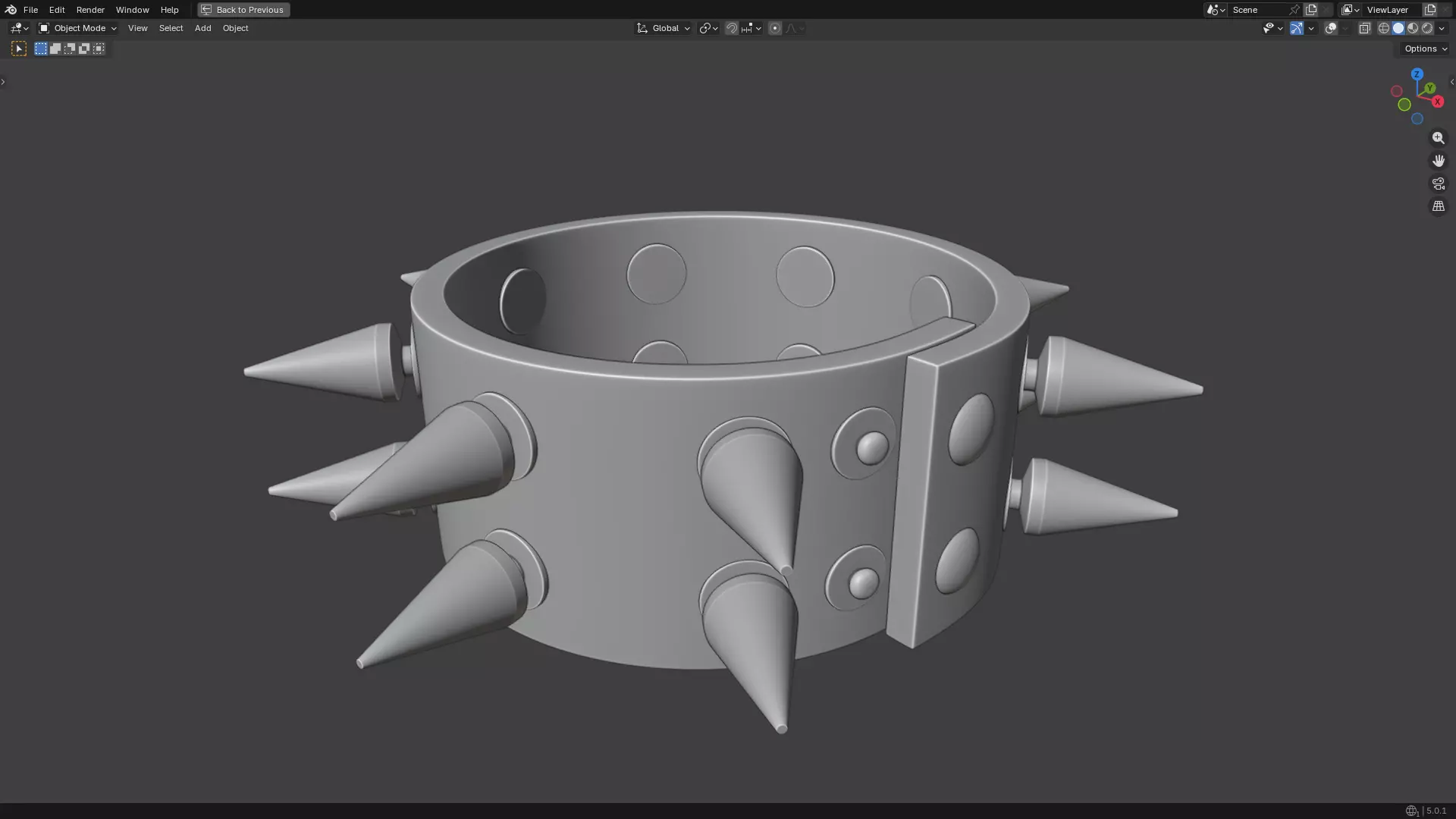Switch to wireframe viewport shading
Viewport: 1456px width, 819px height.
click(x=1383, y=28)
